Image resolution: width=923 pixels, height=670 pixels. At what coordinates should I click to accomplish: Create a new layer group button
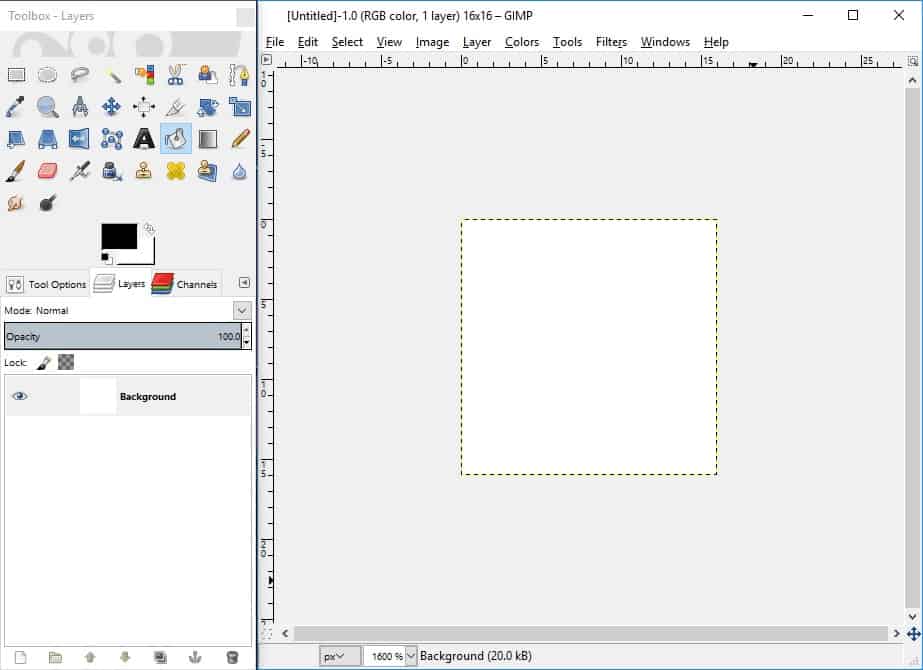click(x=55, y=657)
